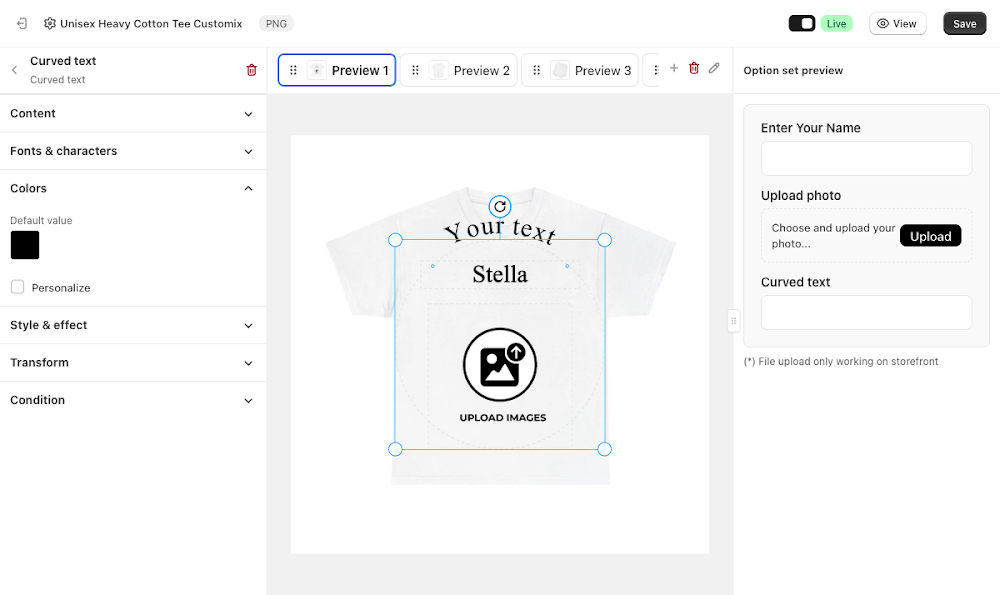
Task: Open product settings gear icon
Action: tap(50, 24)
